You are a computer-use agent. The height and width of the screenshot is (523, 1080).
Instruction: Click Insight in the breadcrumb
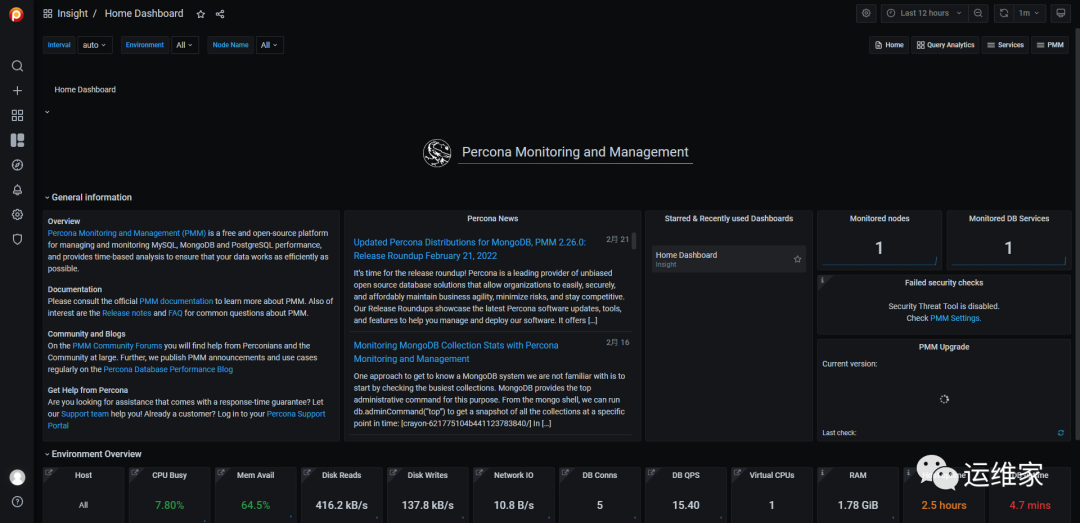click(72, 14)
